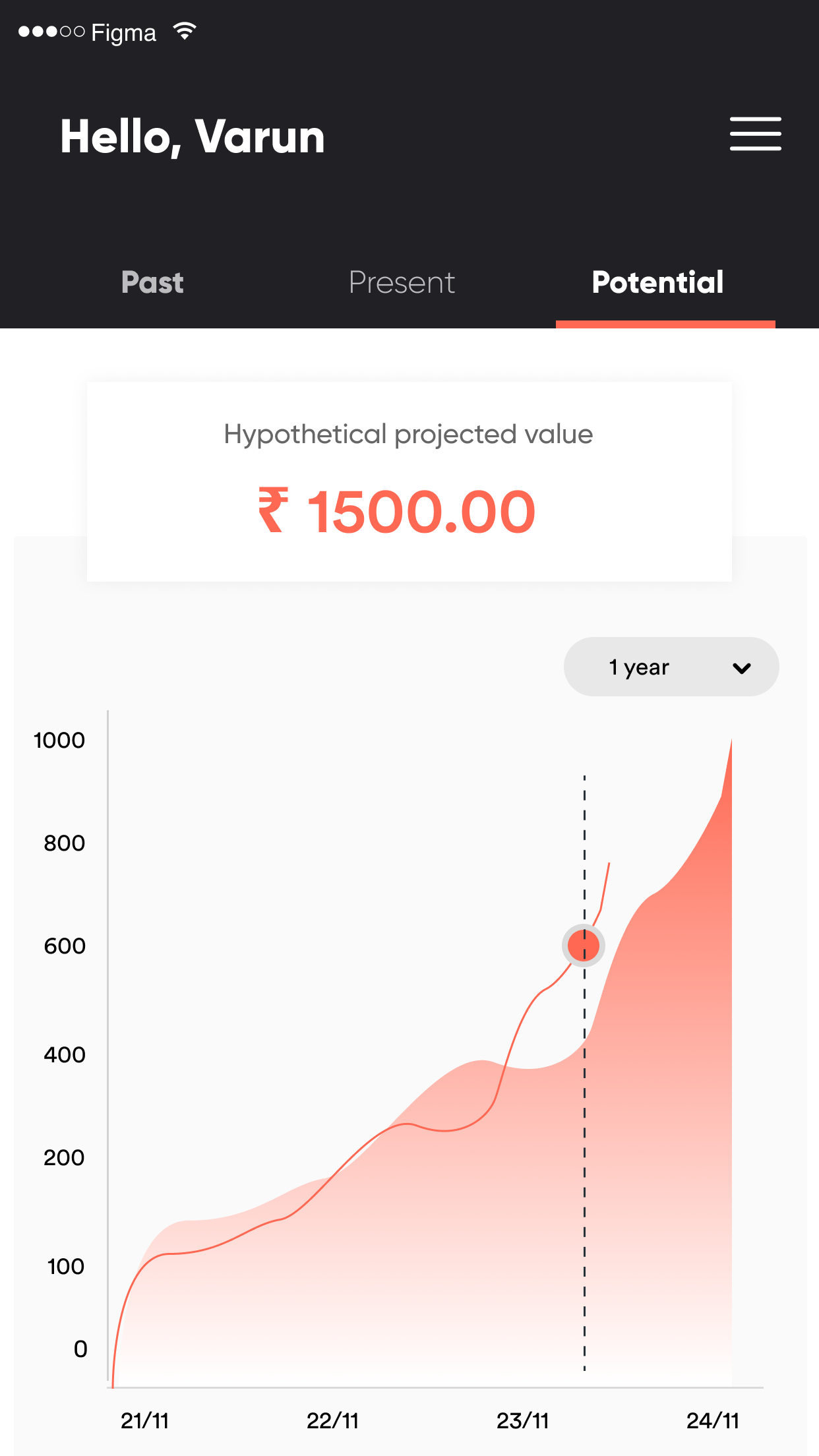
Task: Select the Potential tab
Action: click(x=658, y=282)
